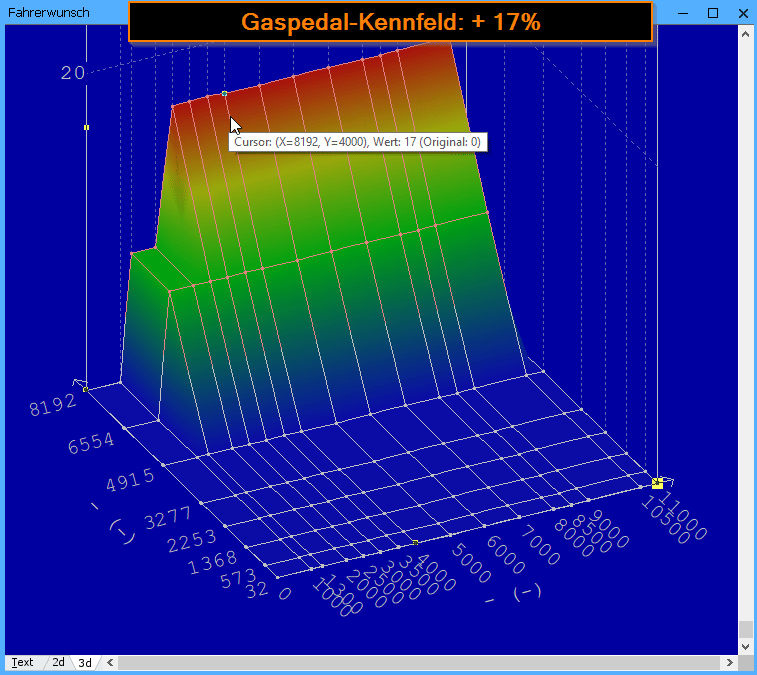The height and width of the screenshot is (675, 757).
Task: Click the vertical scrollbar down arrow
Action: coord(745,648)
